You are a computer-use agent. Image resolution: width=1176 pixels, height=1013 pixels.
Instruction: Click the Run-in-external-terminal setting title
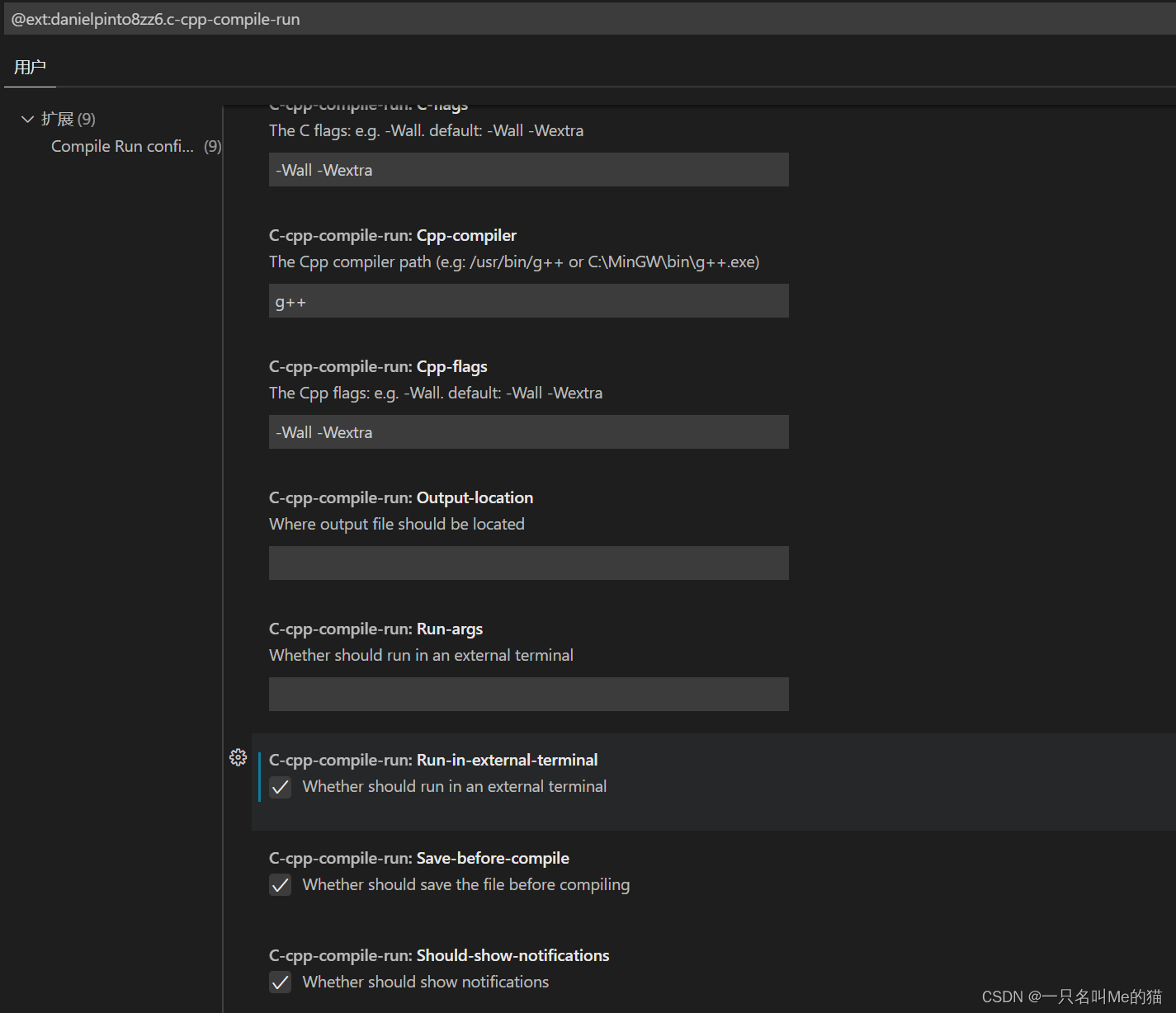[433, 760]
